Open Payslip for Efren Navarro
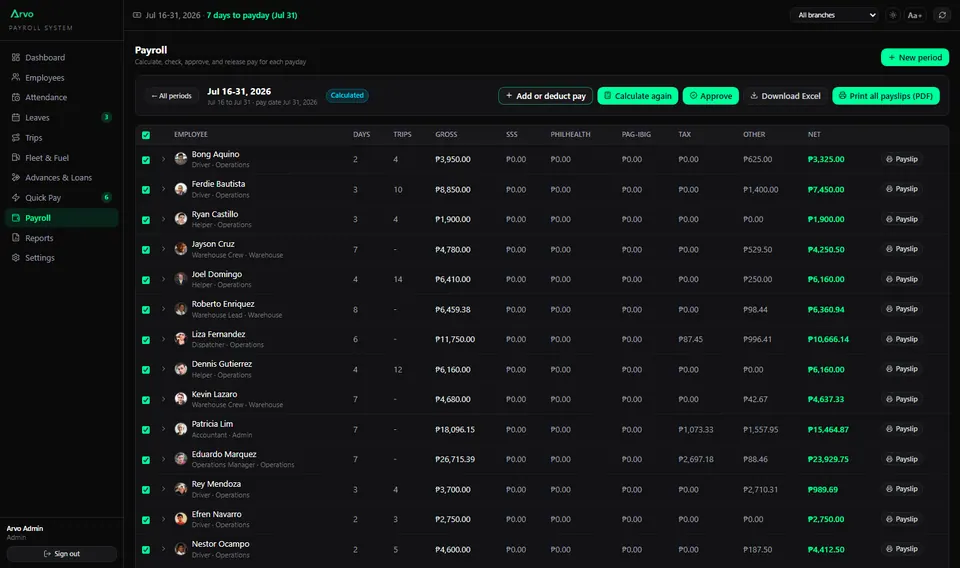The image size is (960, 568). tap(901, 519)
